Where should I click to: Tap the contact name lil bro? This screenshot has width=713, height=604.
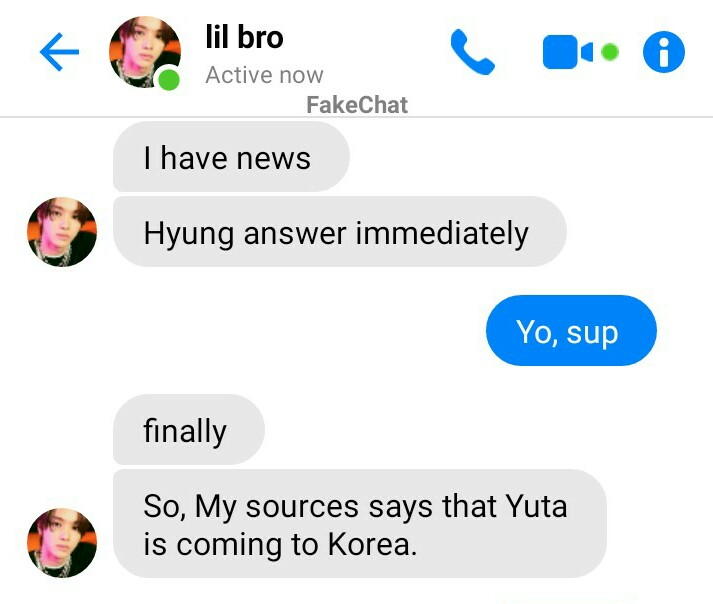click(244, 37)
